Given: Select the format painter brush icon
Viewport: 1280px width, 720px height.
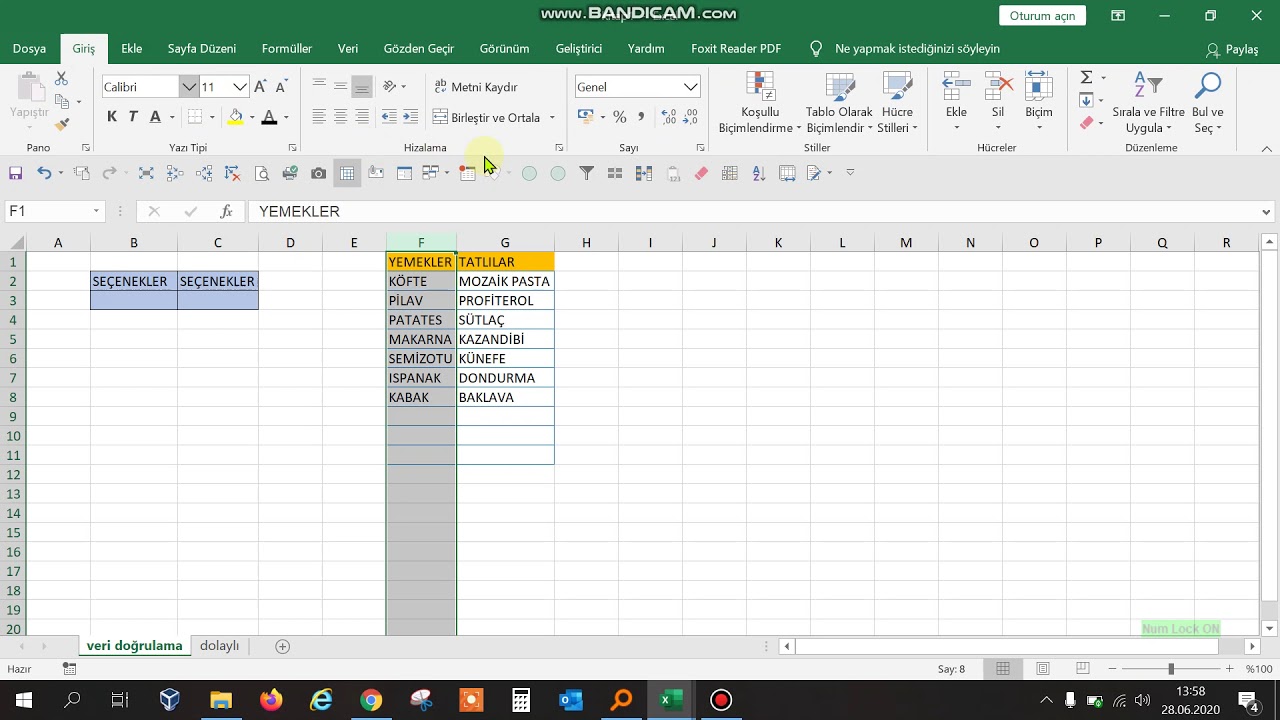Looking at the screenshot, I should [x=62, y=124].
